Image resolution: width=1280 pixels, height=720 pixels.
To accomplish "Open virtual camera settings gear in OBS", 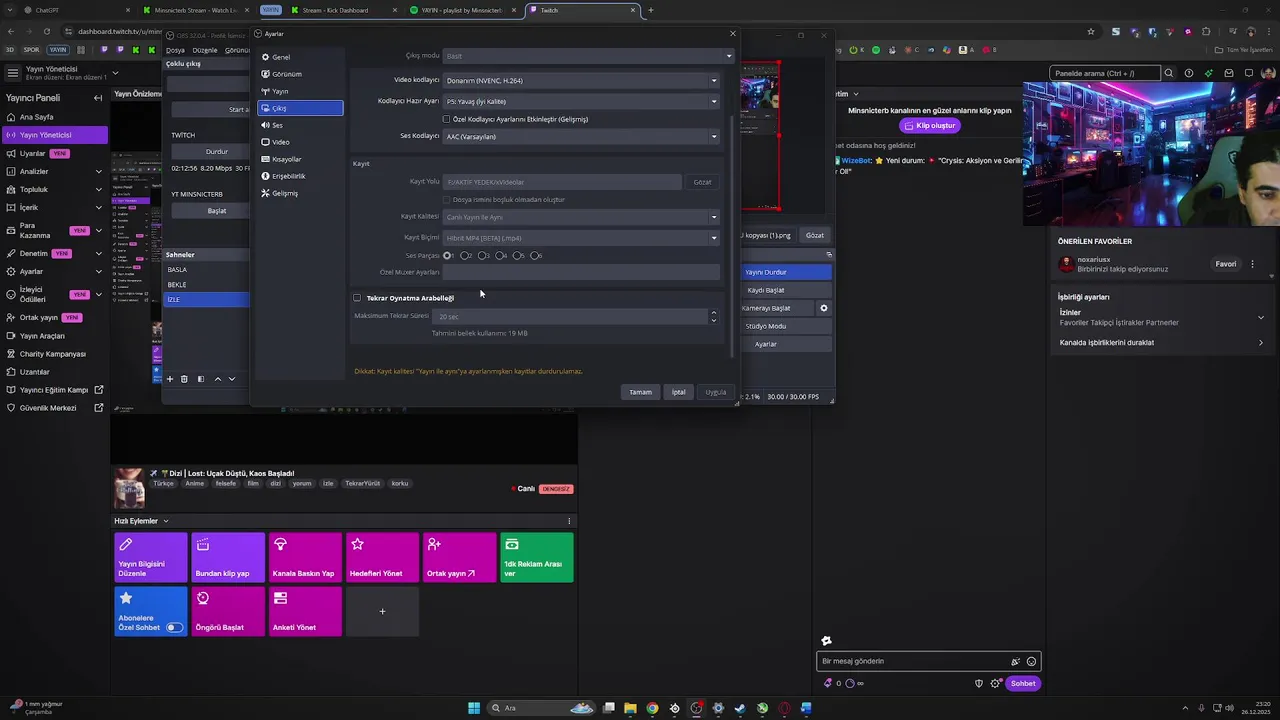I will tap(824, 308).
